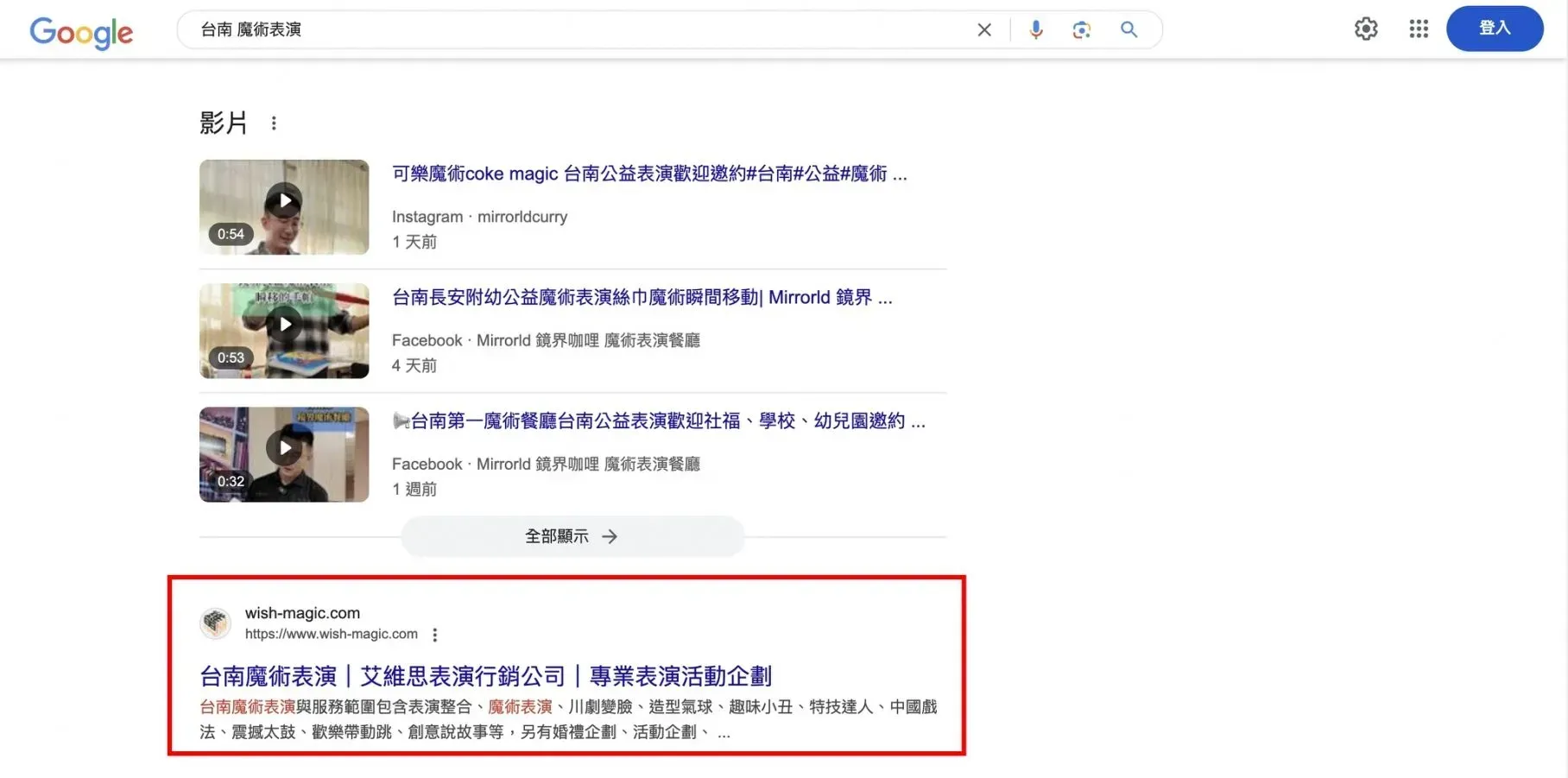
Task: Click 全部顯示 to show all videos
Action: point(572,536)
